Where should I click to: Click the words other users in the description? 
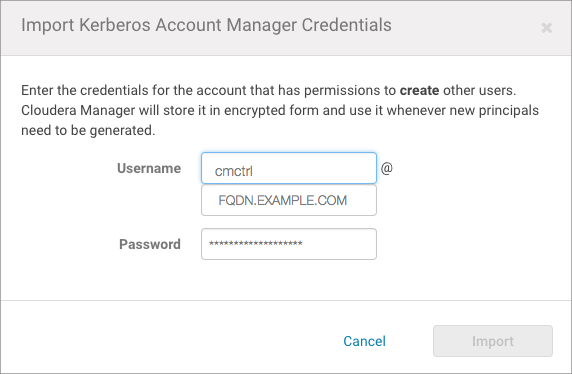(478, 90)
